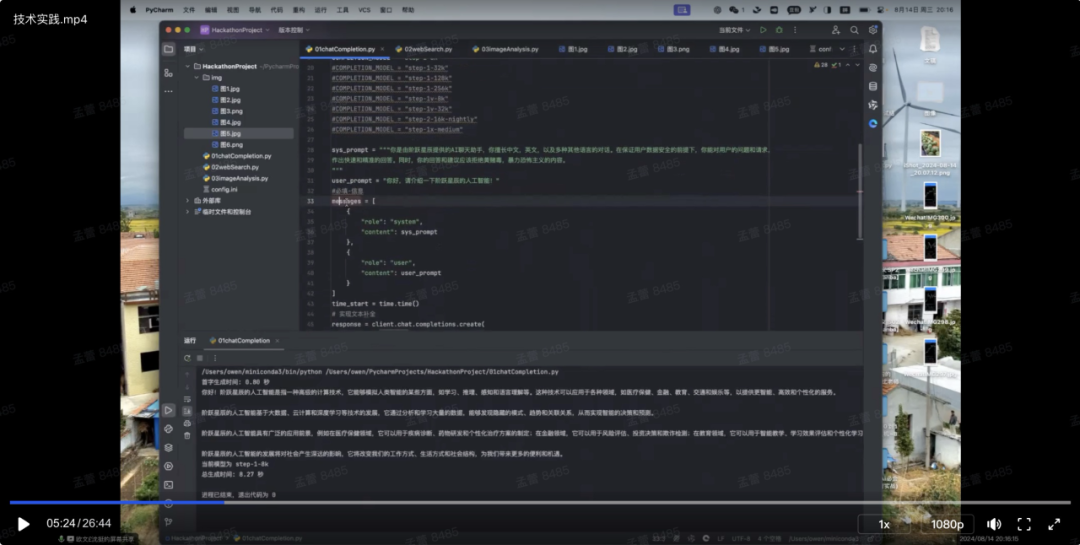Open the project tool window folder icon

[x=169, y=49]
